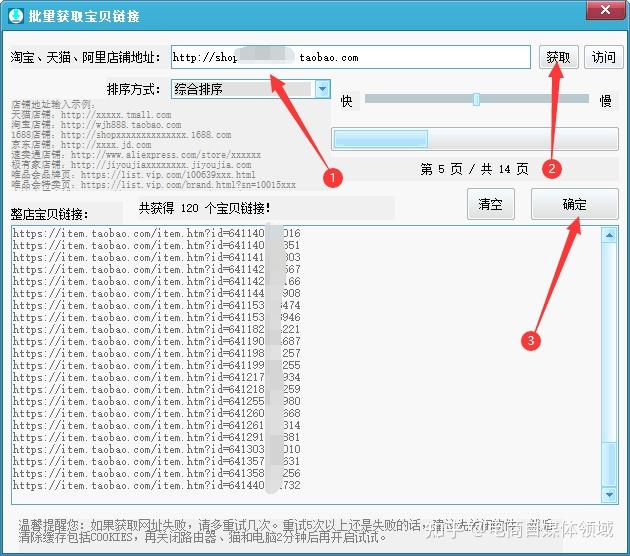Click the link ending in 668
The image size is (630, 556).
pos(157,413)
